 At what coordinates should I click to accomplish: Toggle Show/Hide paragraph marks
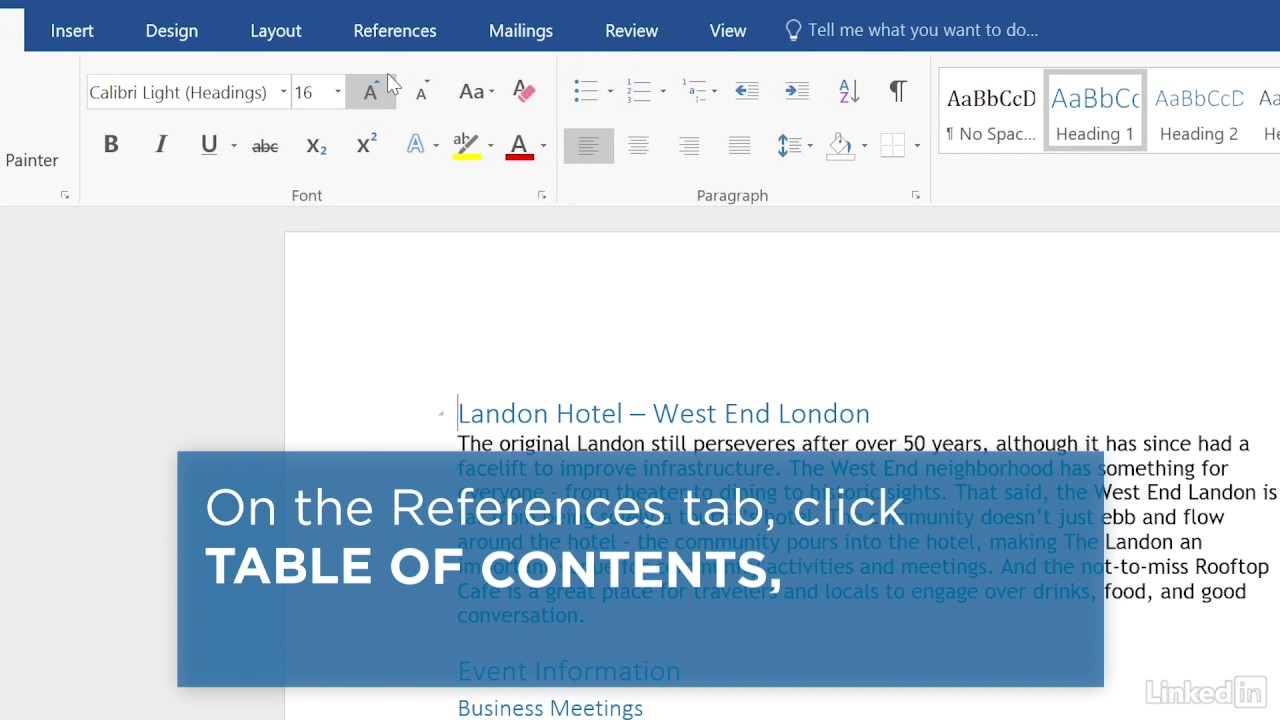[898, 91]
